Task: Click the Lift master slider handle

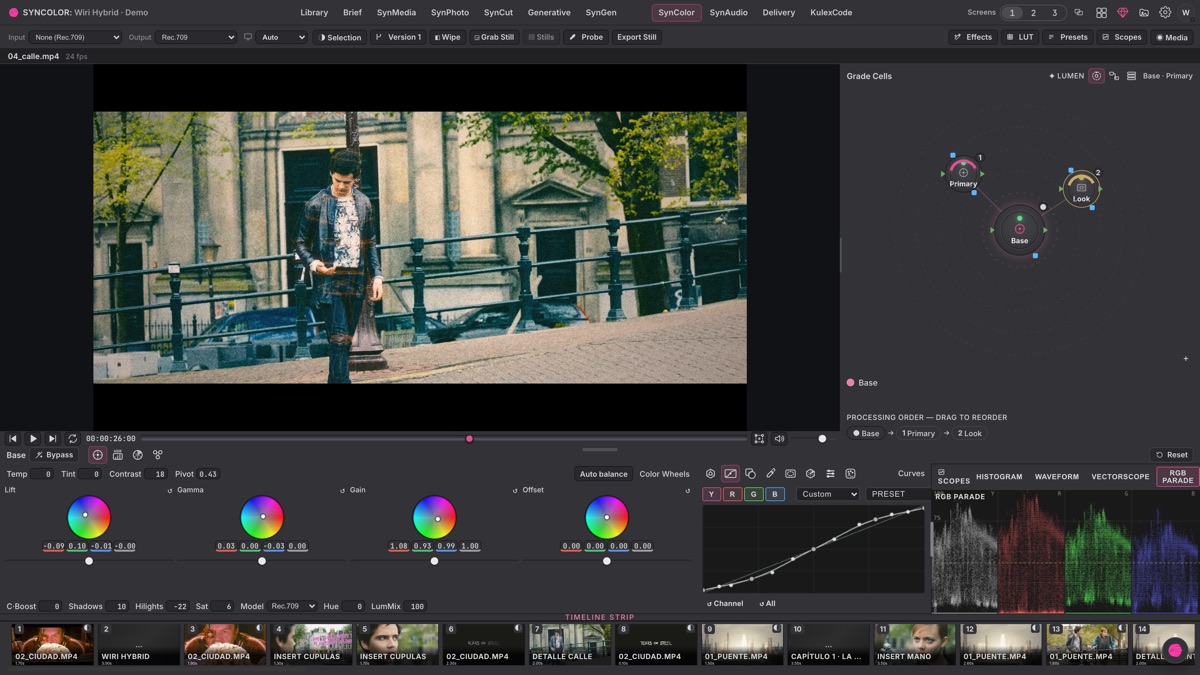Action: pos(89,561)
